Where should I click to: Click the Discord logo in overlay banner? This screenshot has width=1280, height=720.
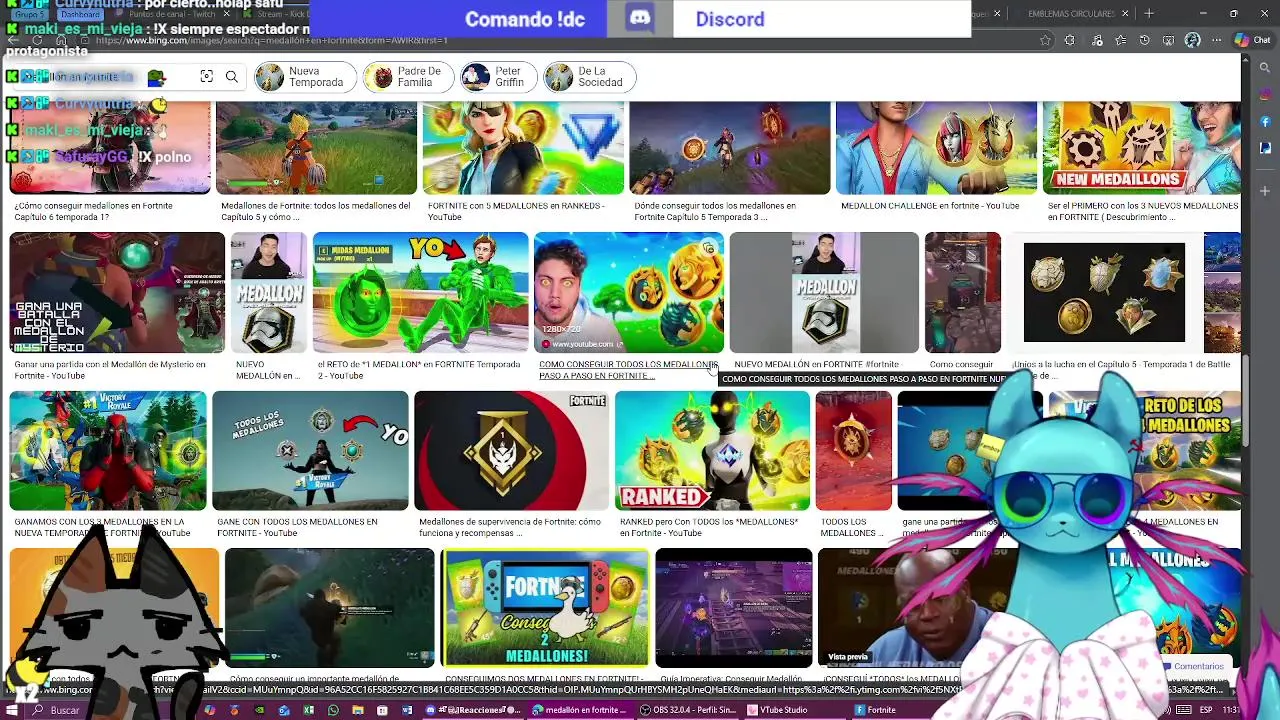[640, 19]
